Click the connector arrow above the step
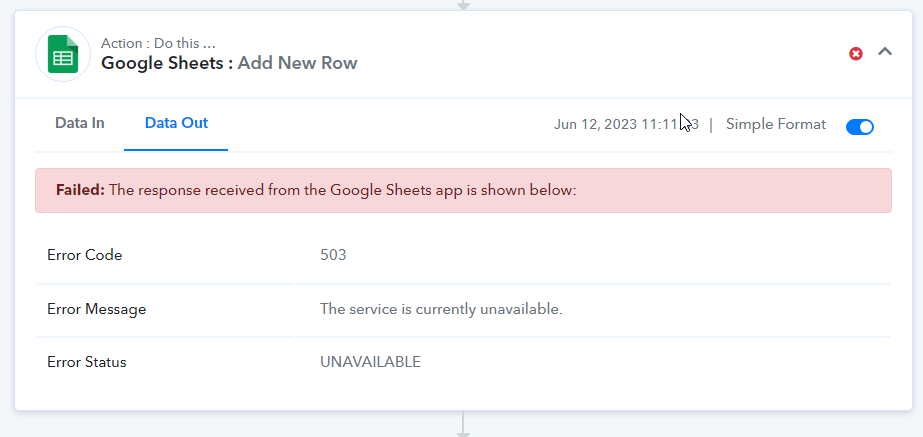Viewport: 923px width, 437px height. click(x=463, y=5)
